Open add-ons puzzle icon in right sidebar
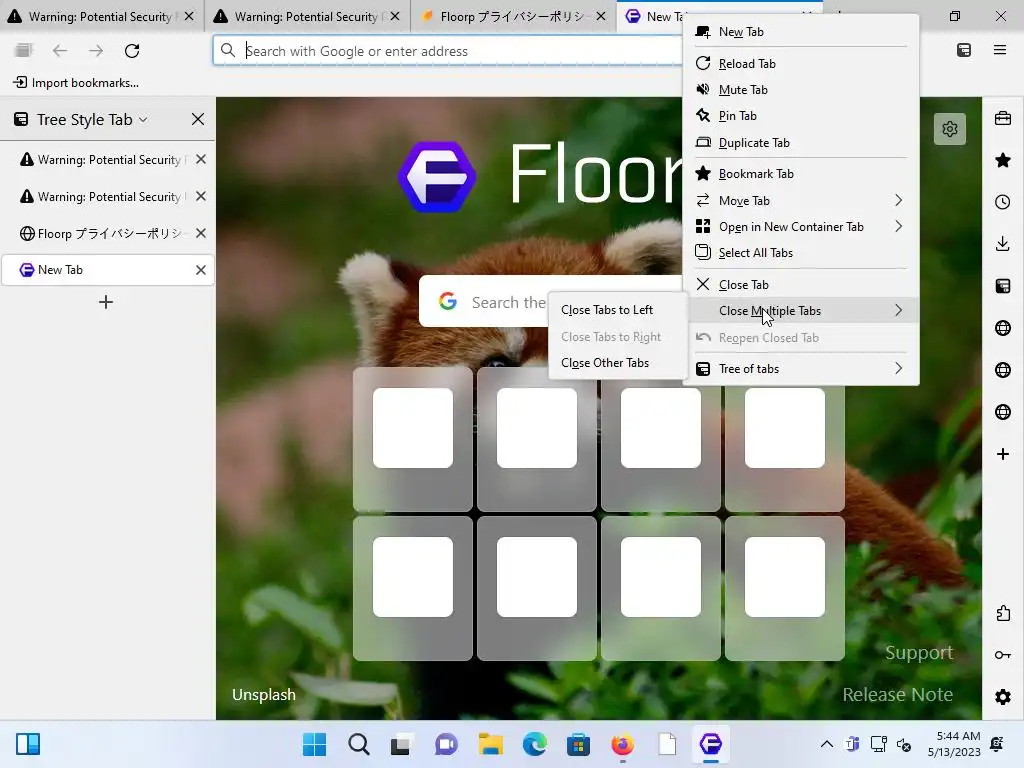The width and height of the screenshot is (1024, 768). [1003, 613]
